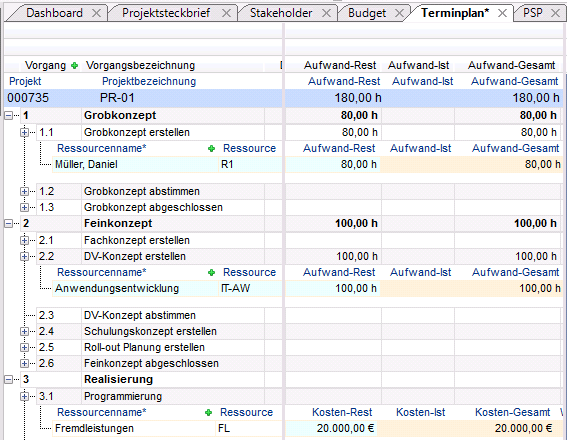Expand task 1.2 Grobkonzept abstimmen
Screen dimensions: 567x440
[x=24, y=192]
